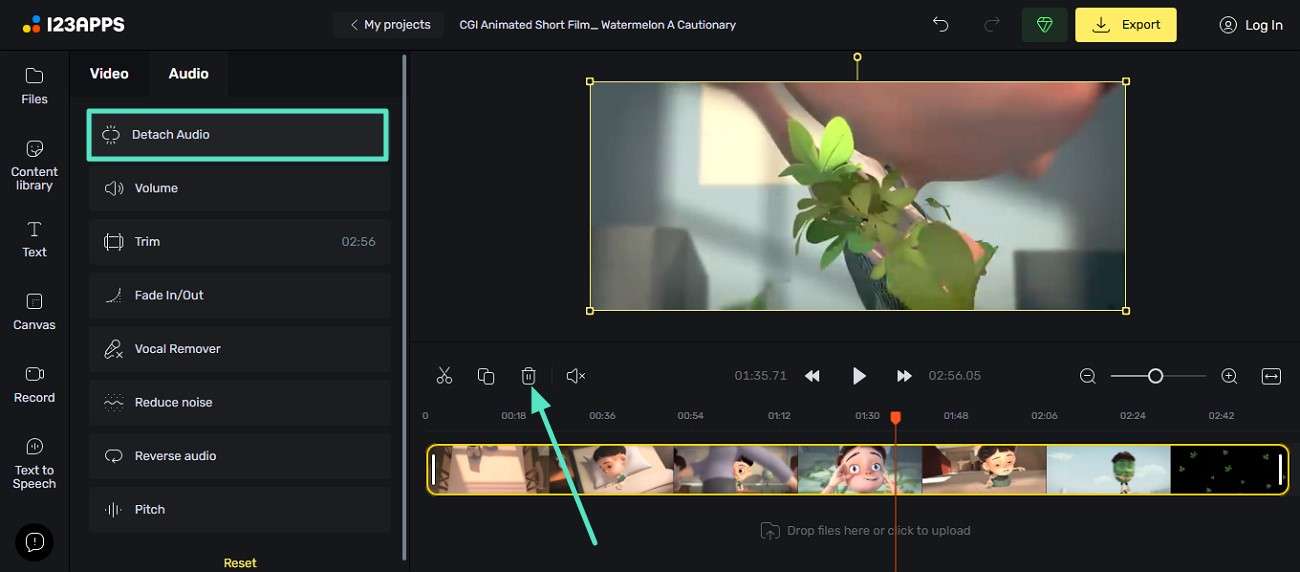1300x572 pixels.
Task: Open the premium diamond upgrade
Action: (1044, 25)
